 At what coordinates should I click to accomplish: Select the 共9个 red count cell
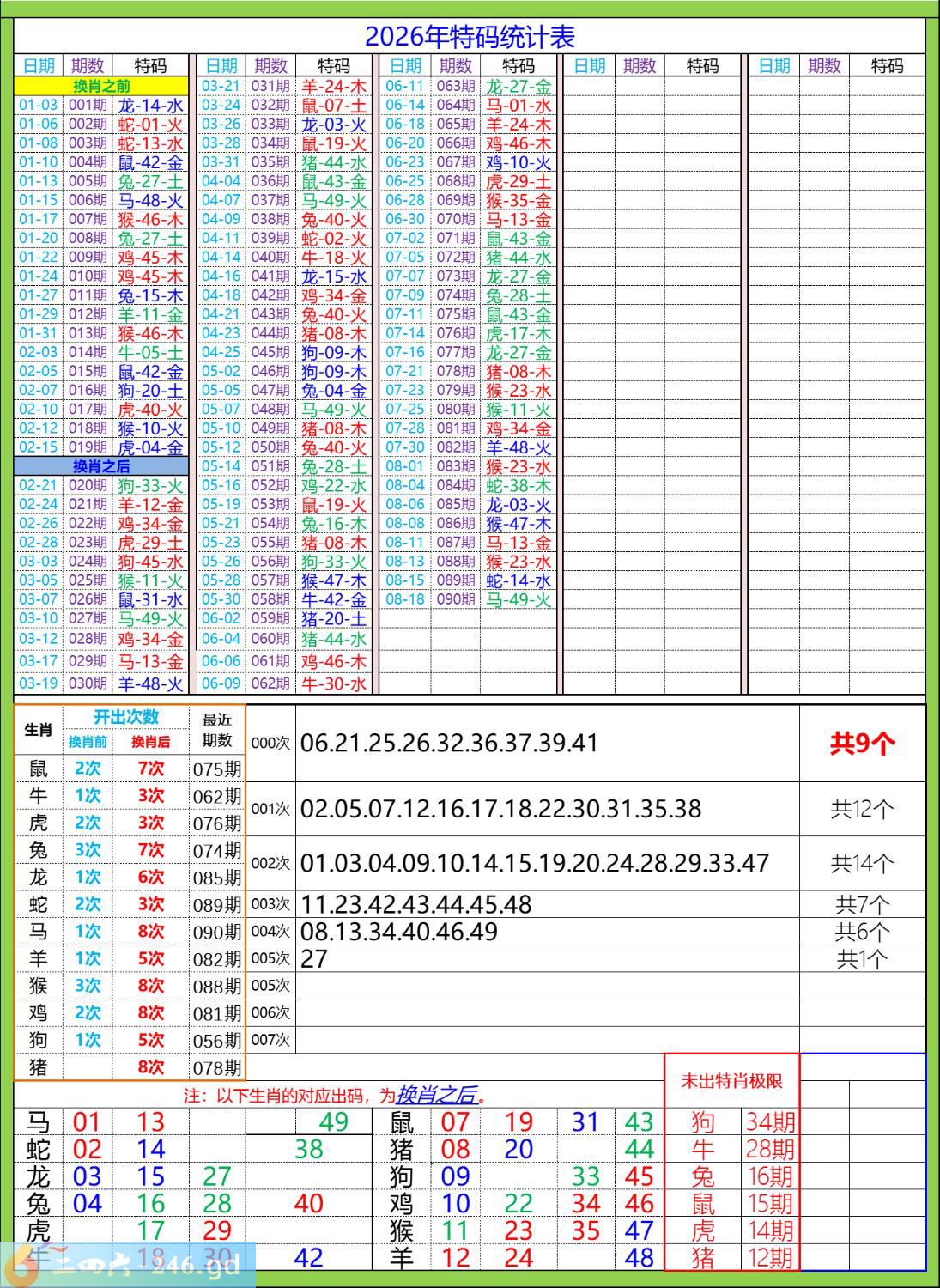pyautogui.click(x=863, y=744)
